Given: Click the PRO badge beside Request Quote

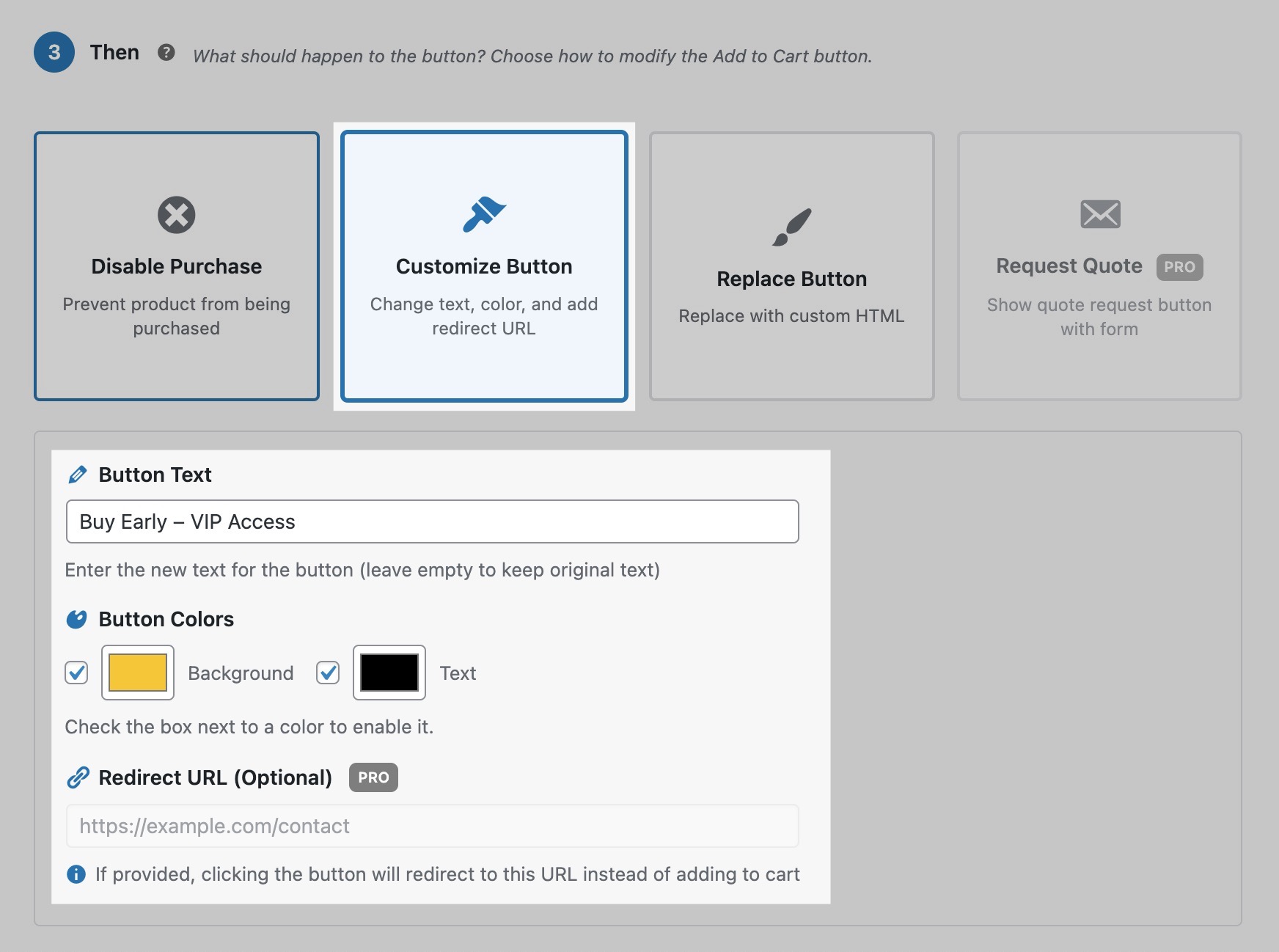Looking at the screenshot, I should 1180,267.
